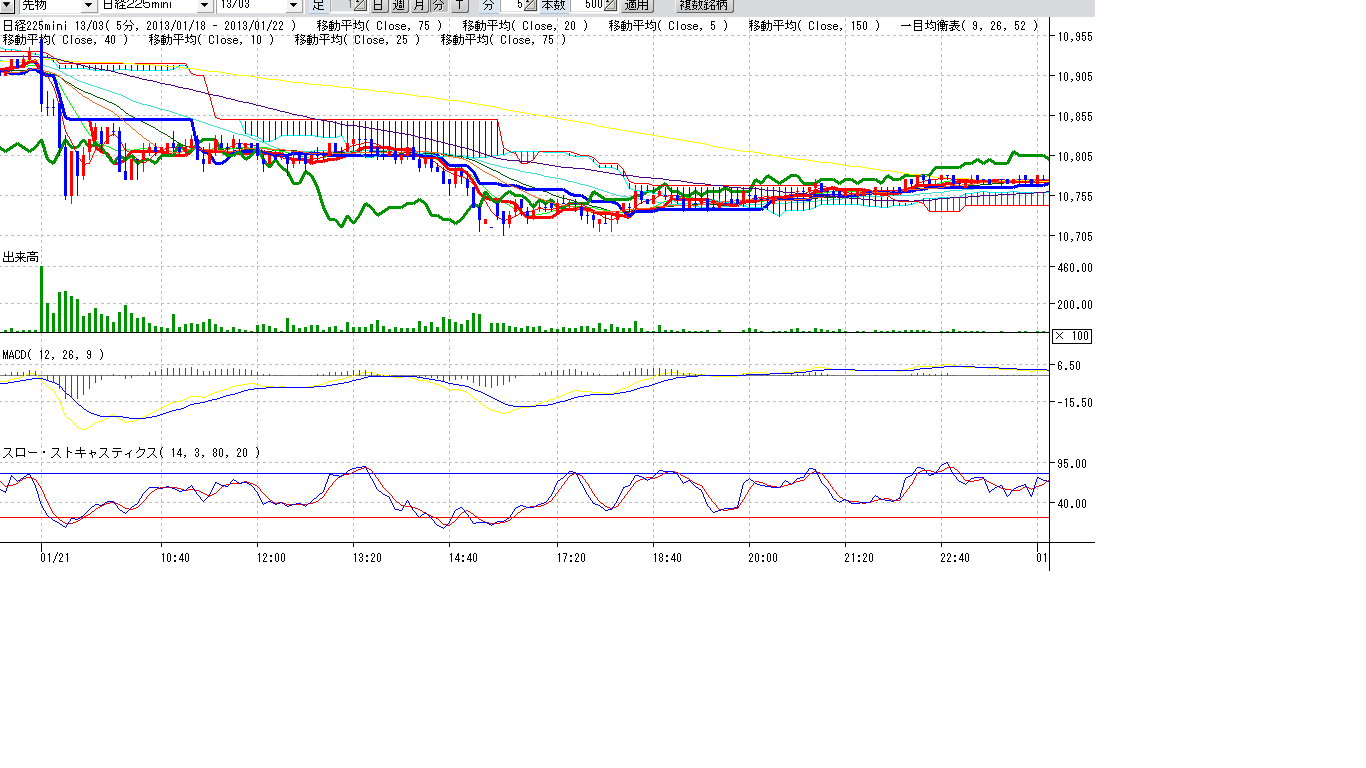Screen dimensions: 1366x768
Task: Switch chart to weekly 週 timeframe
Action: click(398, 5)
